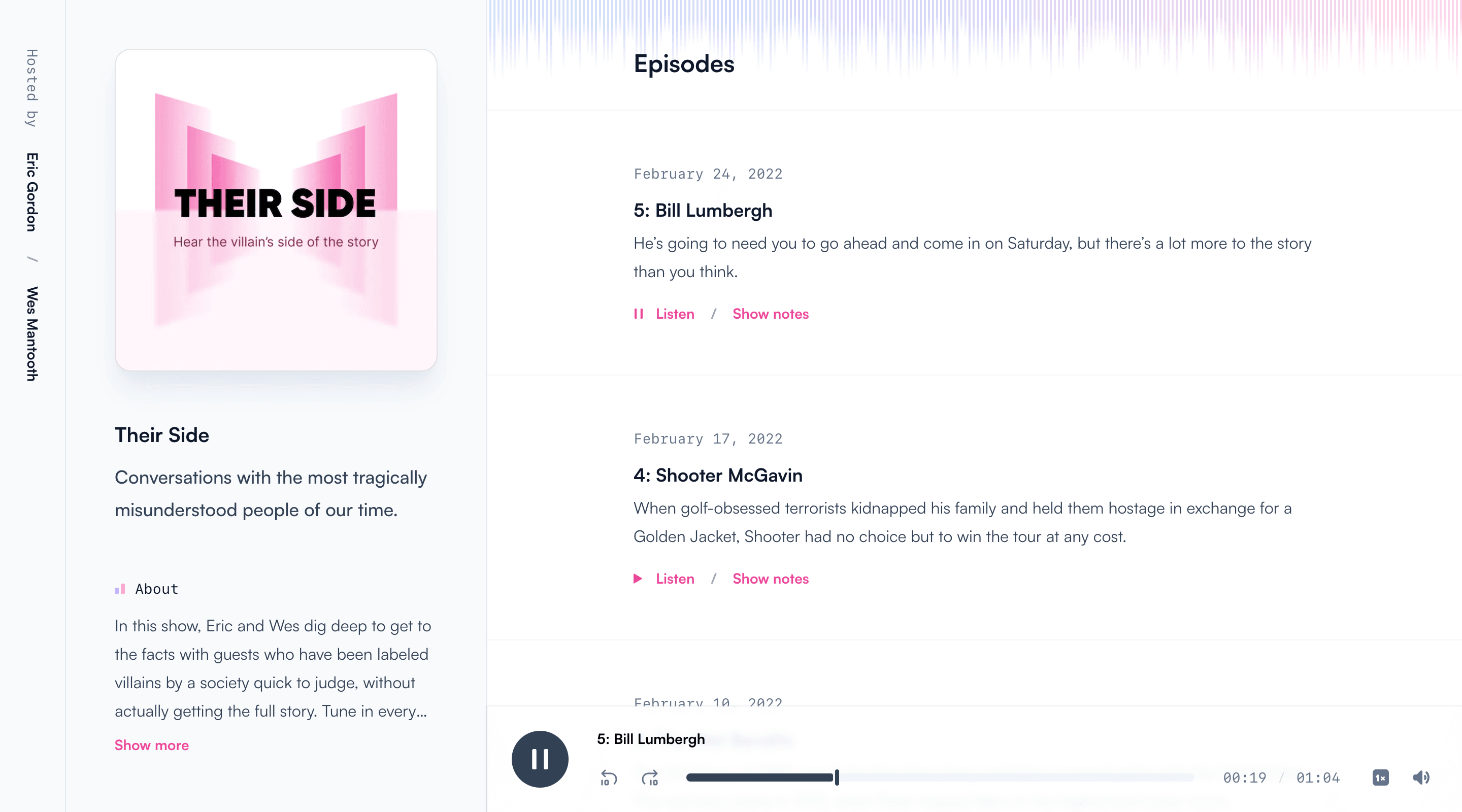Show notes for Shooter McGavin episode

click(x=771, y=578)
